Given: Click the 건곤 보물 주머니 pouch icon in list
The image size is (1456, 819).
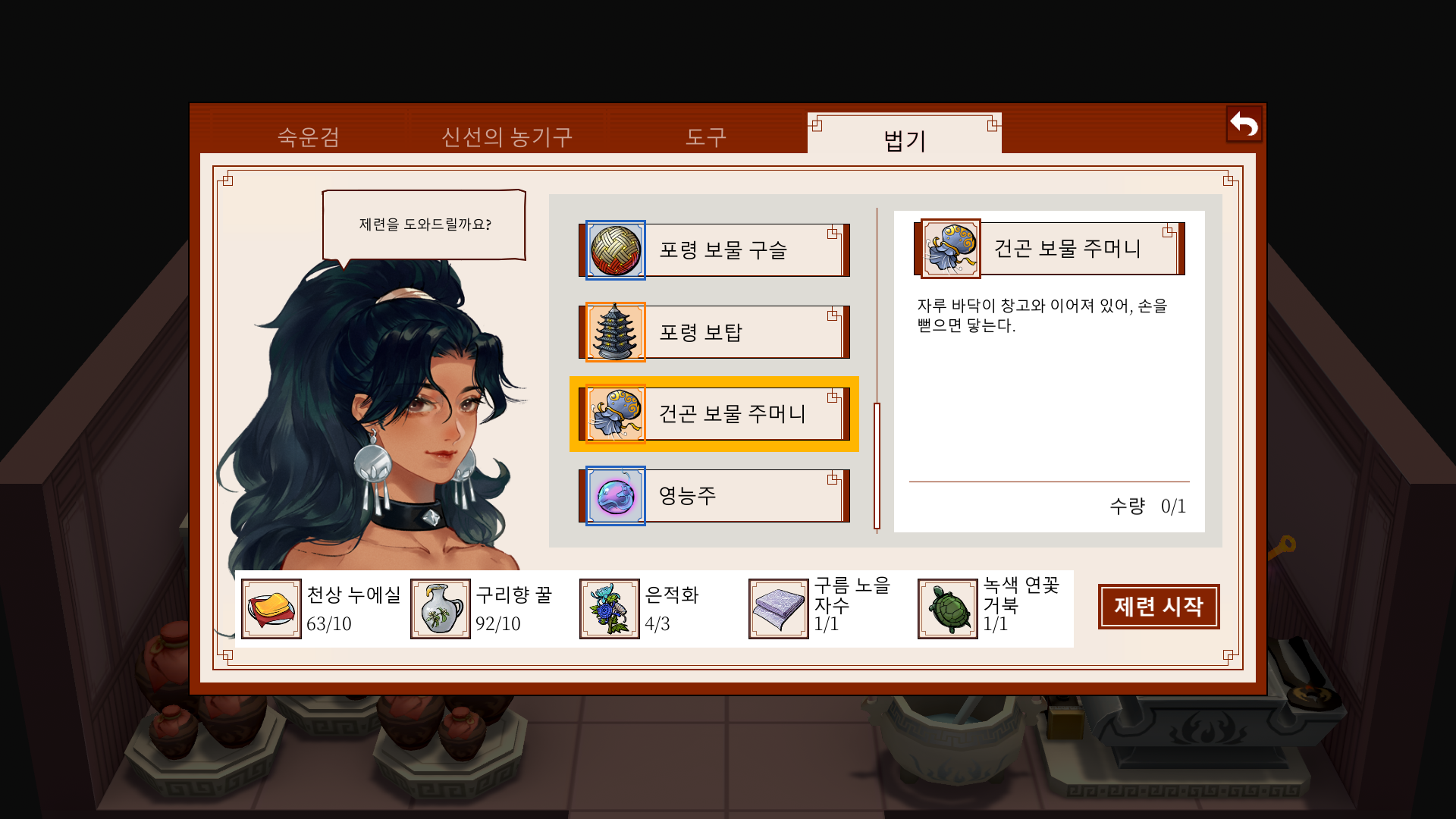Looking at the screenshot, I should [615, 414].
